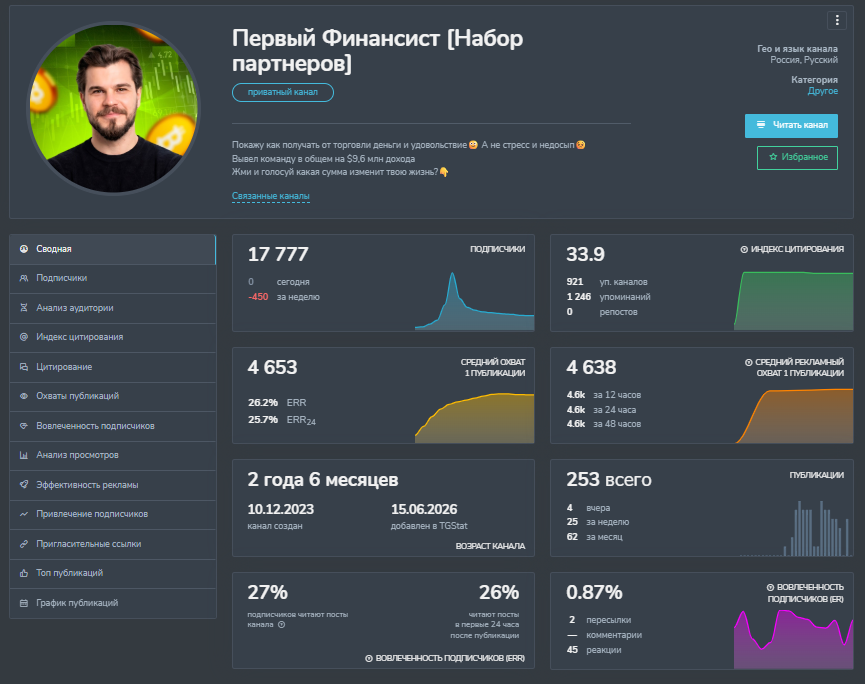
Task: Click the Другое category link
Action: pos(823,91)
